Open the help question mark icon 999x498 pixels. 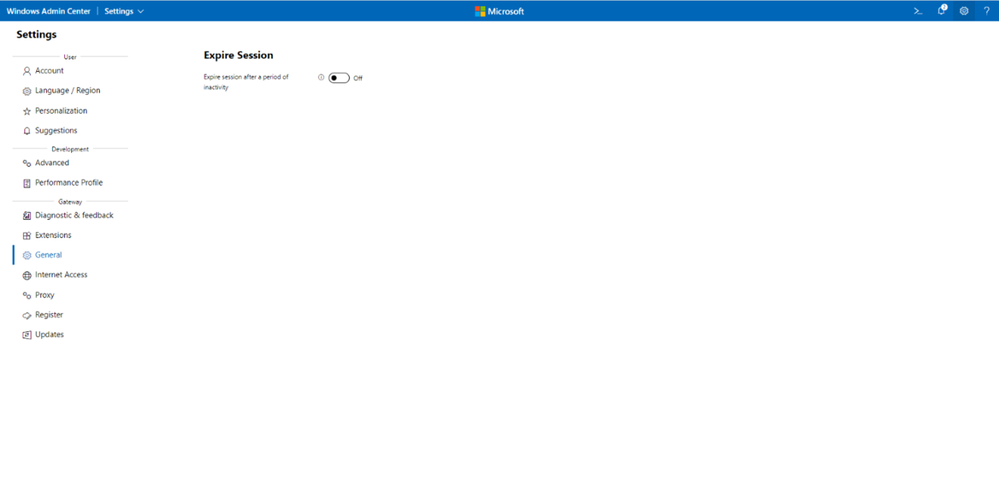[986, 11]
